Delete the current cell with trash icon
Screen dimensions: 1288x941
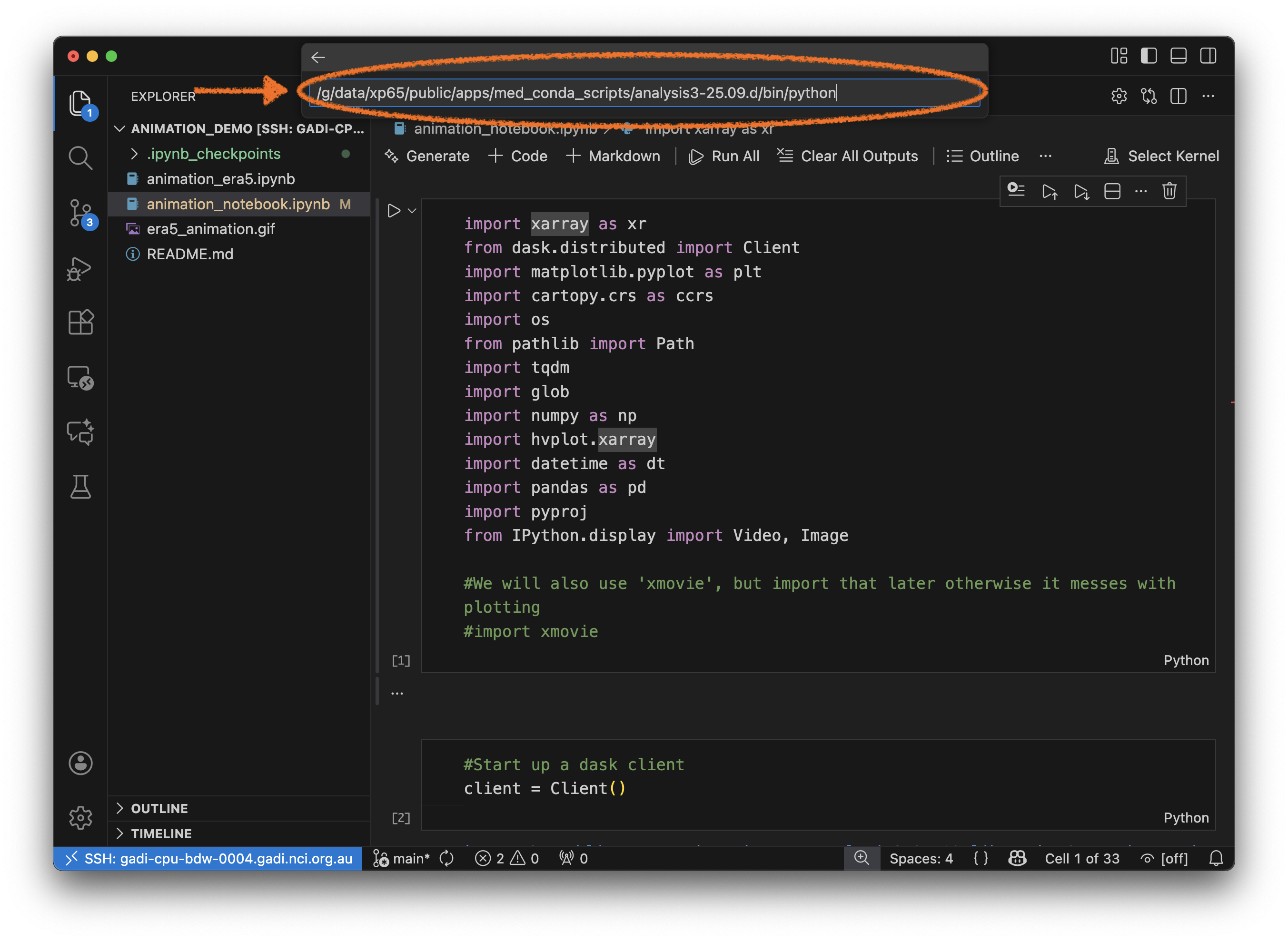click(x=1169, y=191)
